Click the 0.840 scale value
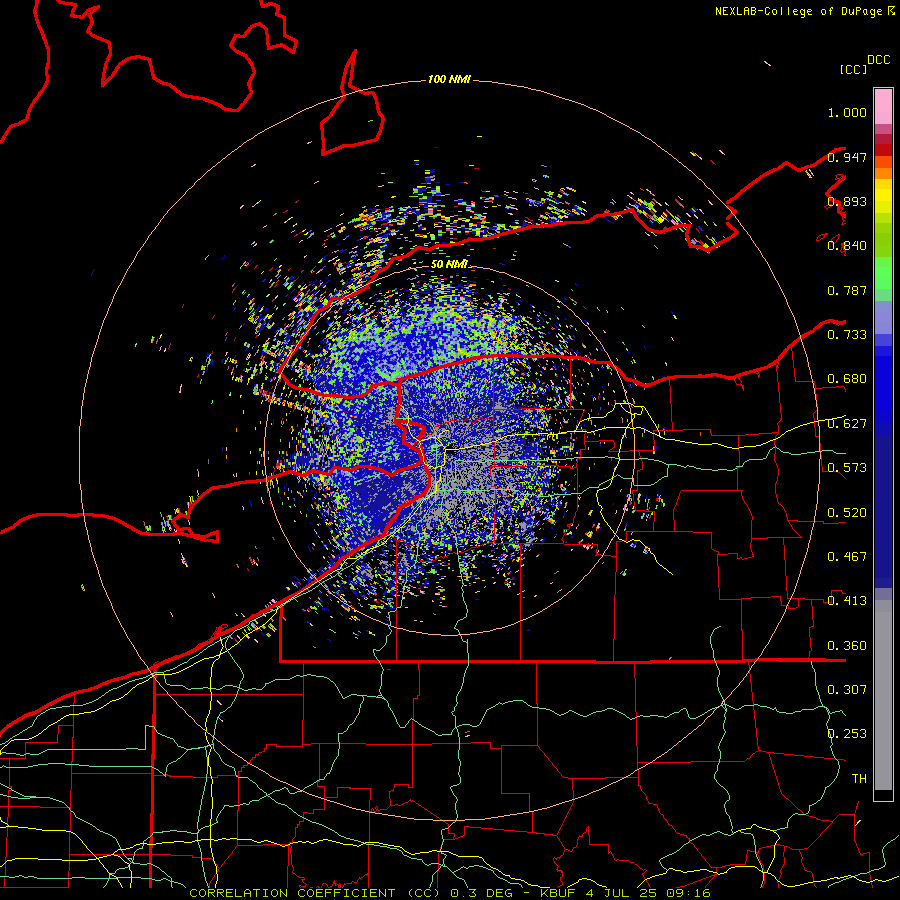The image size is (900, 900). pyautogui.click(x=847, y=246)
